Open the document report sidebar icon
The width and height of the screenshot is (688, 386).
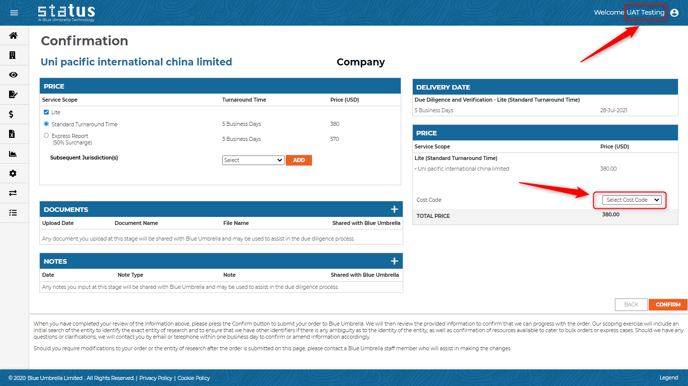point(12,134)
